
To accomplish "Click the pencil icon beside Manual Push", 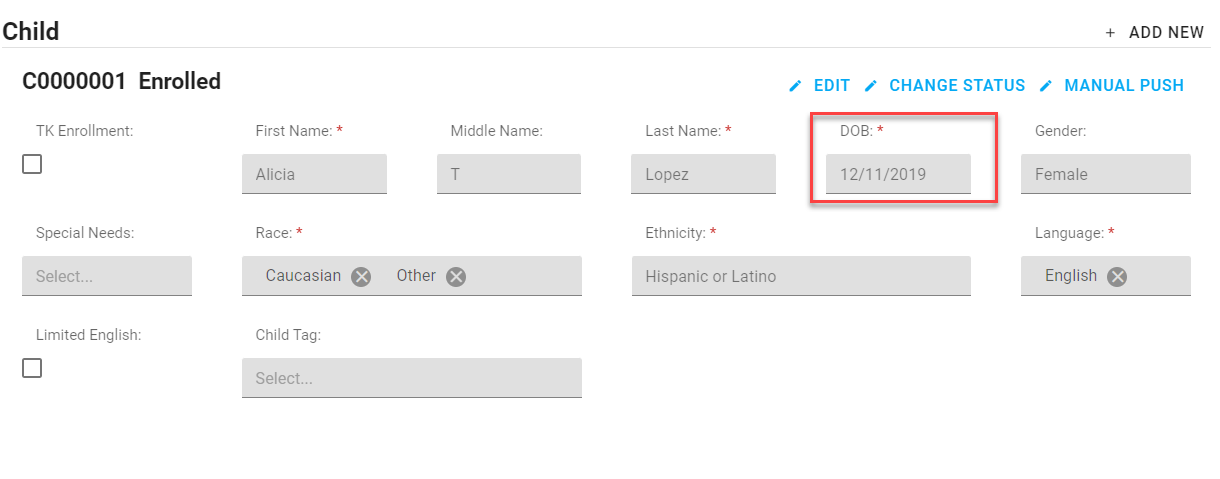I will point(1046,86).
